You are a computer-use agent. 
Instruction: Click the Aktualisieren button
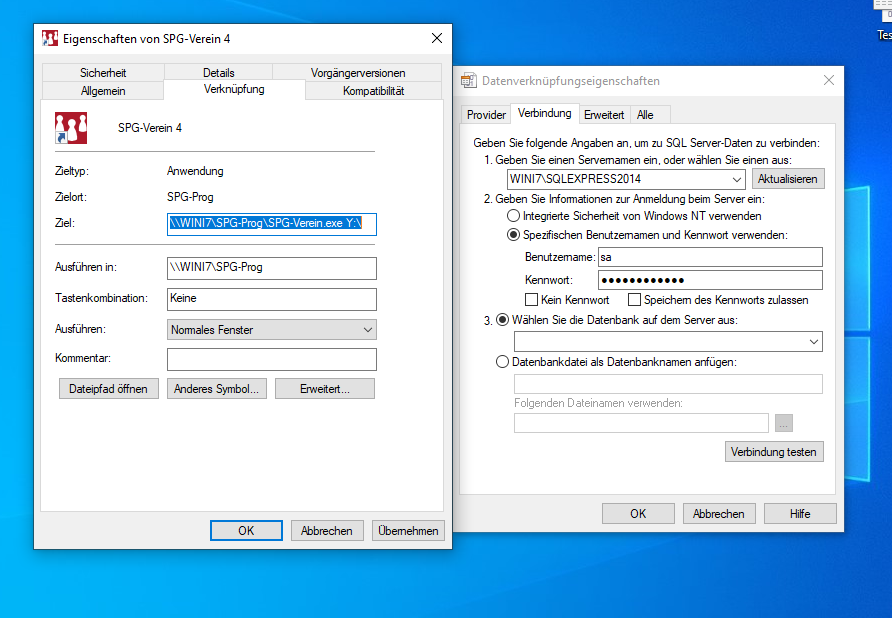pos(788,179)
